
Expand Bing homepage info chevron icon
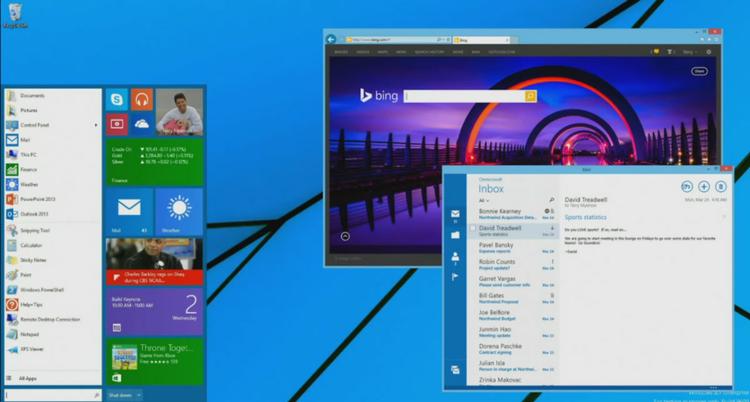[x=345, y=236]
